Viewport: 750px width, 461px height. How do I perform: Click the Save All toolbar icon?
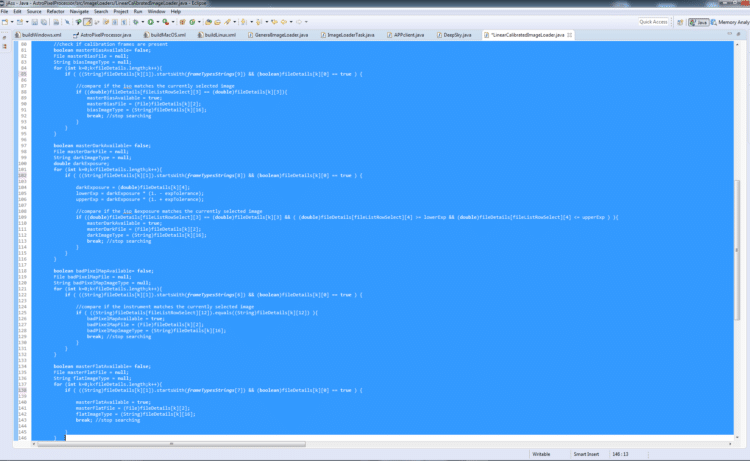[44, 22]
